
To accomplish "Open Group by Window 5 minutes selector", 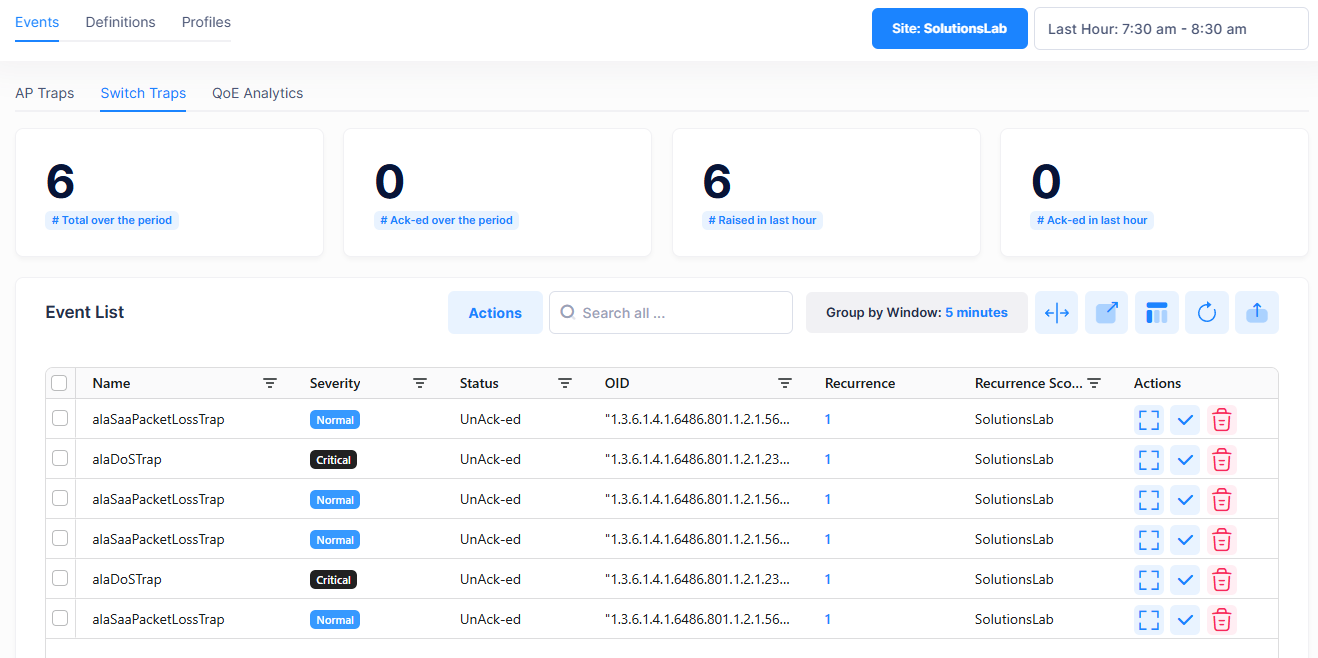I will coord(916,313).
